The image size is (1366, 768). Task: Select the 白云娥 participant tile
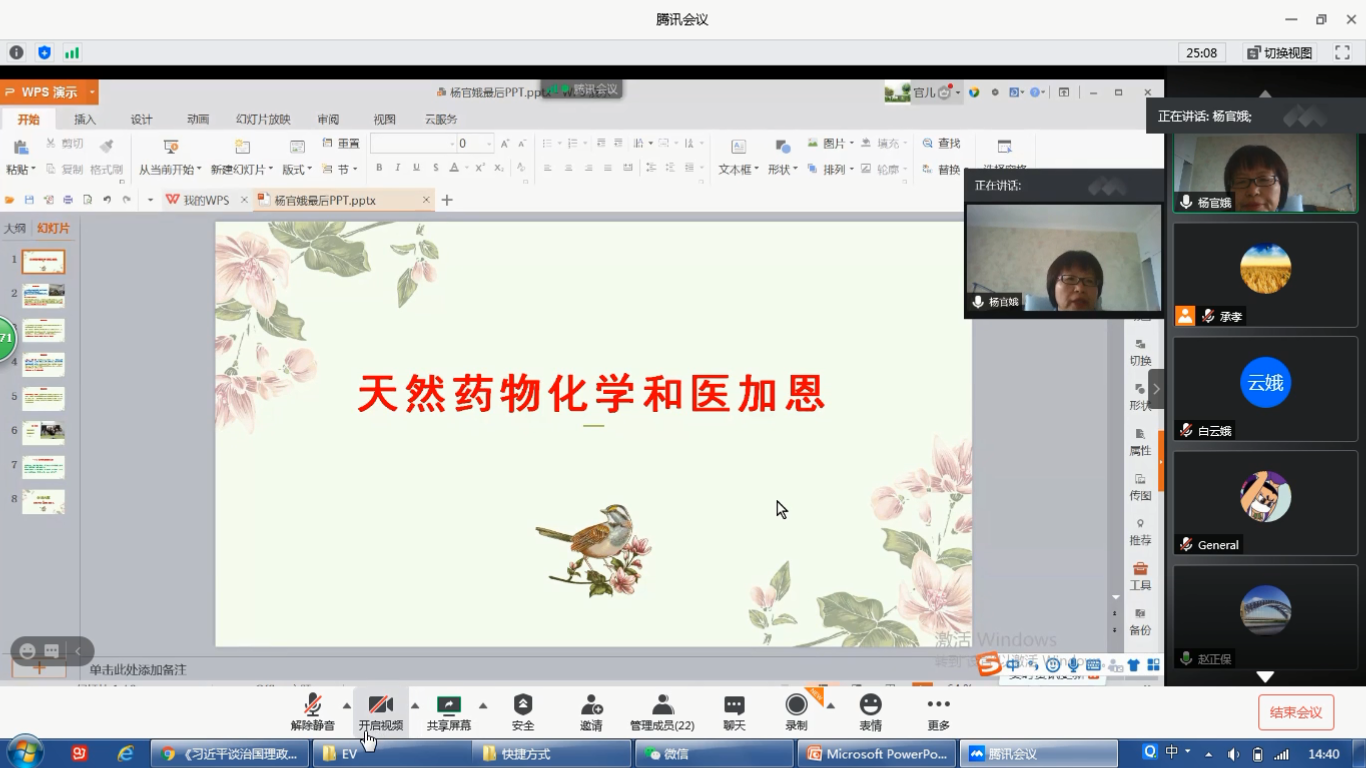click(1265, 388)
